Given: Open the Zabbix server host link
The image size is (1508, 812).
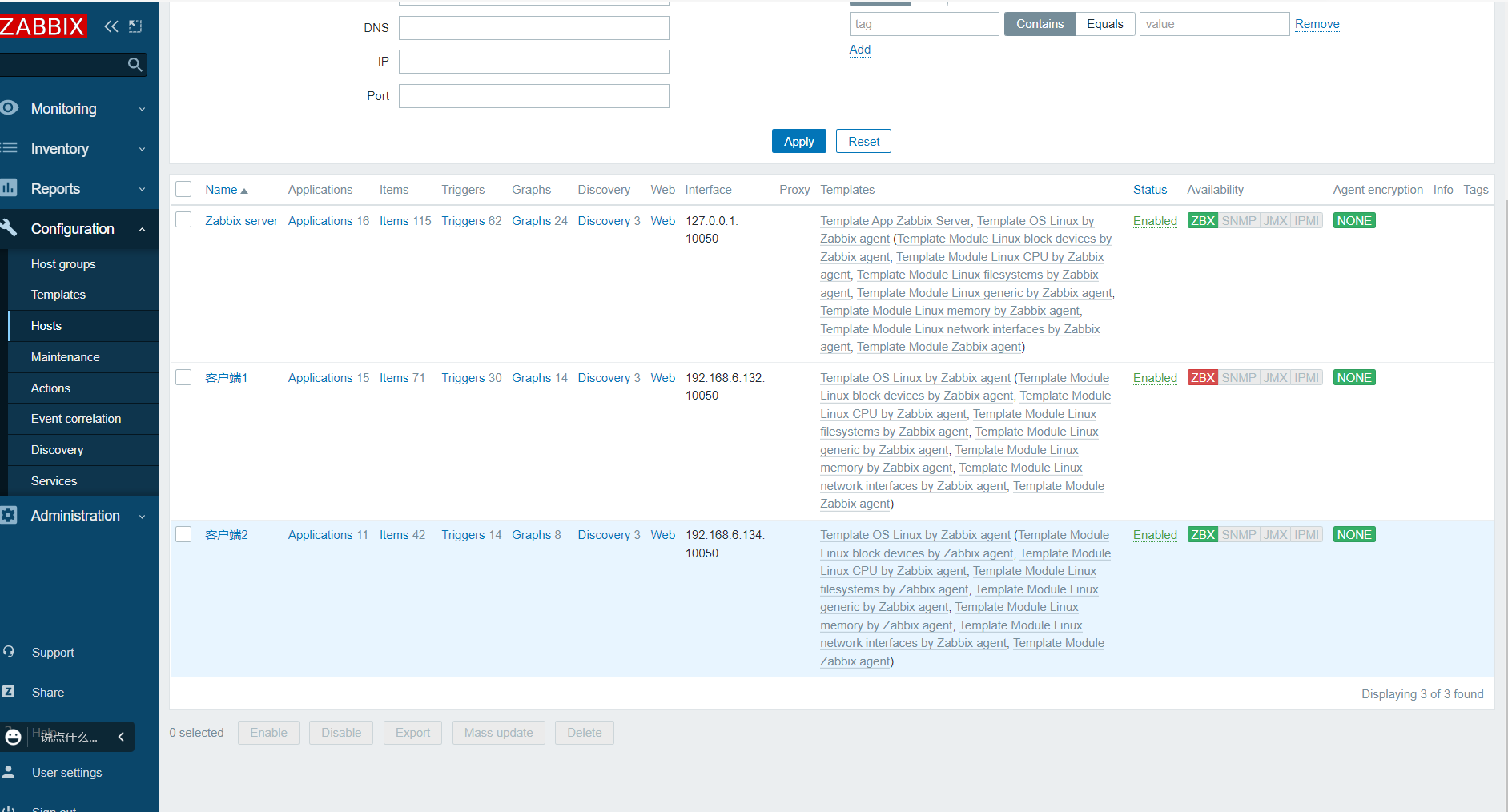Looking at the screenshot, I should [241, 221].
